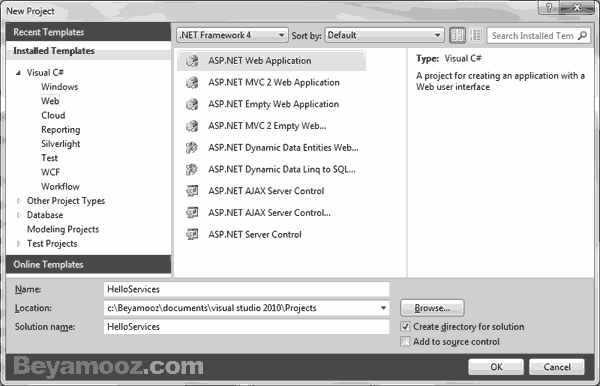
Task: Close the New Project dialog
Action: pos(577,8)
